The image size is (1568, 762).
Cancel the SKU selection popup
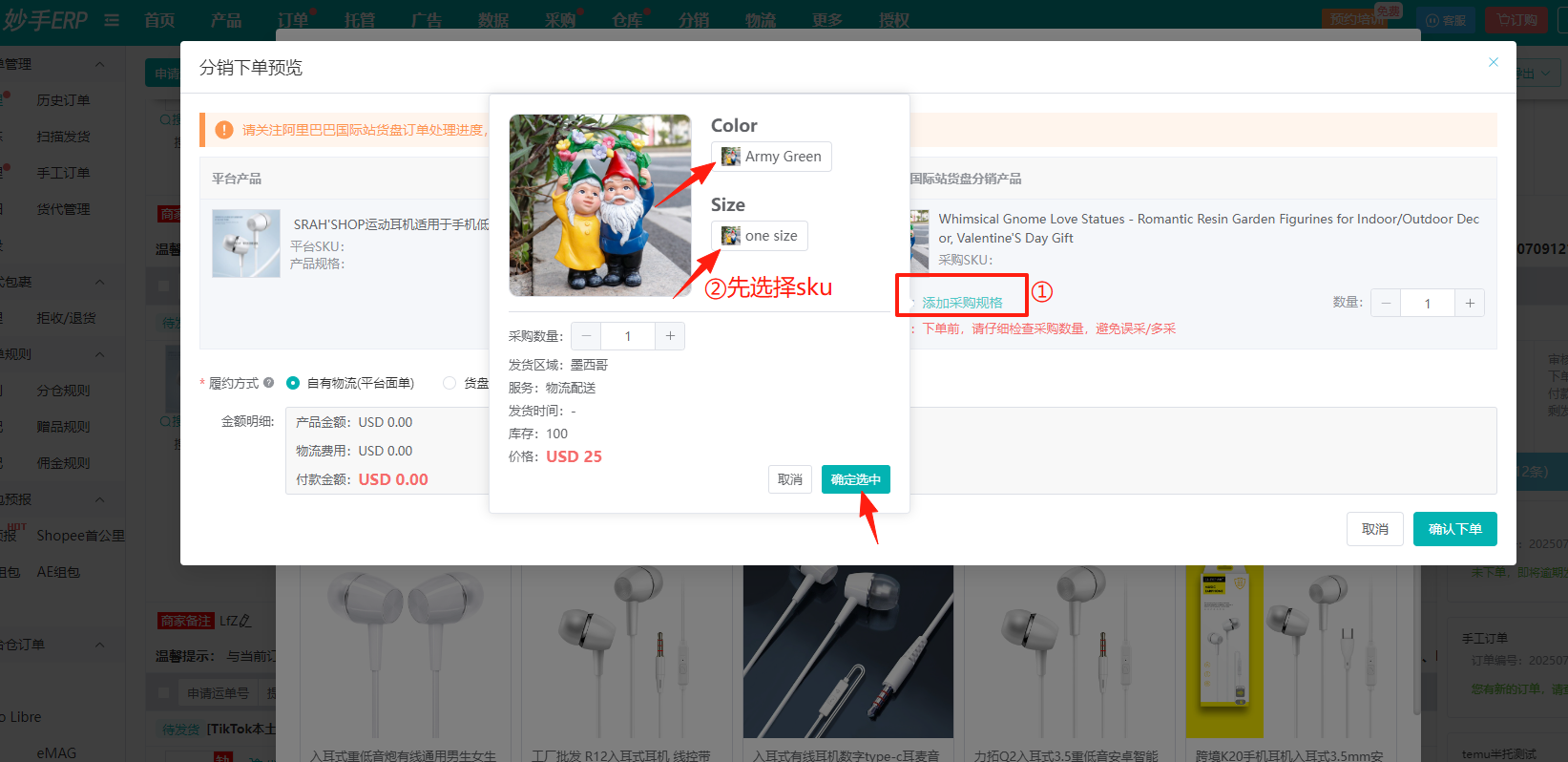tap(789, 479)
